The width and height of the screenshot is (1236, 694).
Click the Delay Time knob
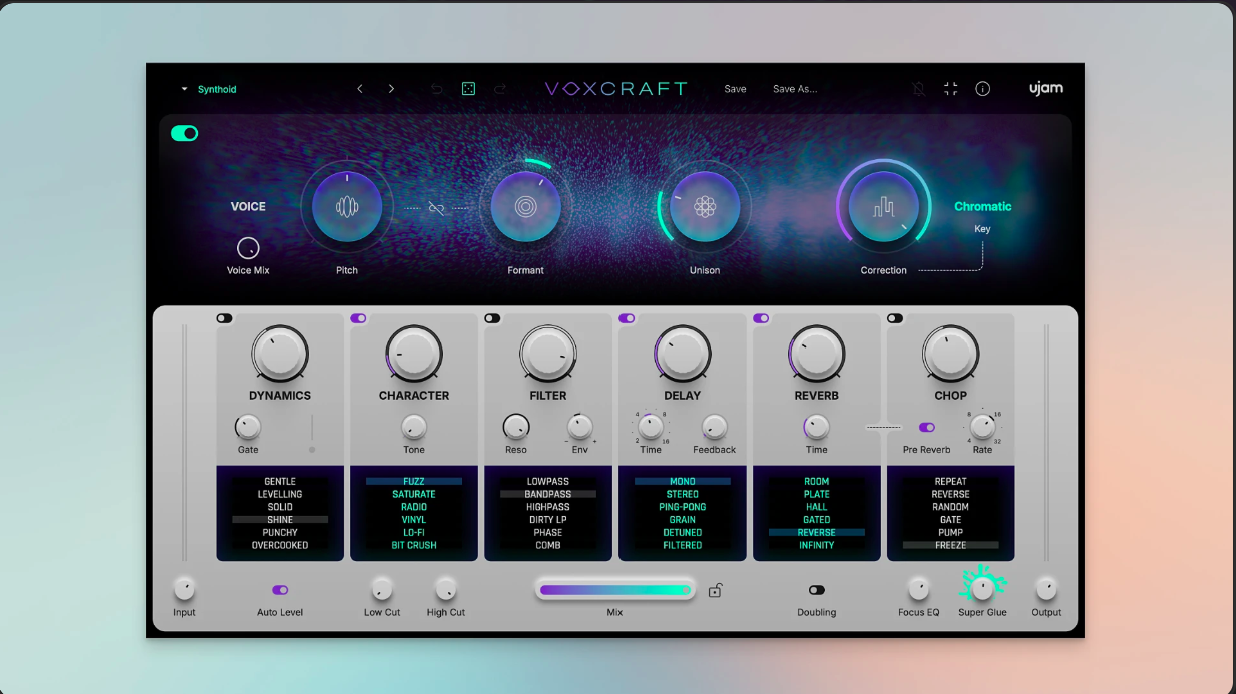click(651, 427)
